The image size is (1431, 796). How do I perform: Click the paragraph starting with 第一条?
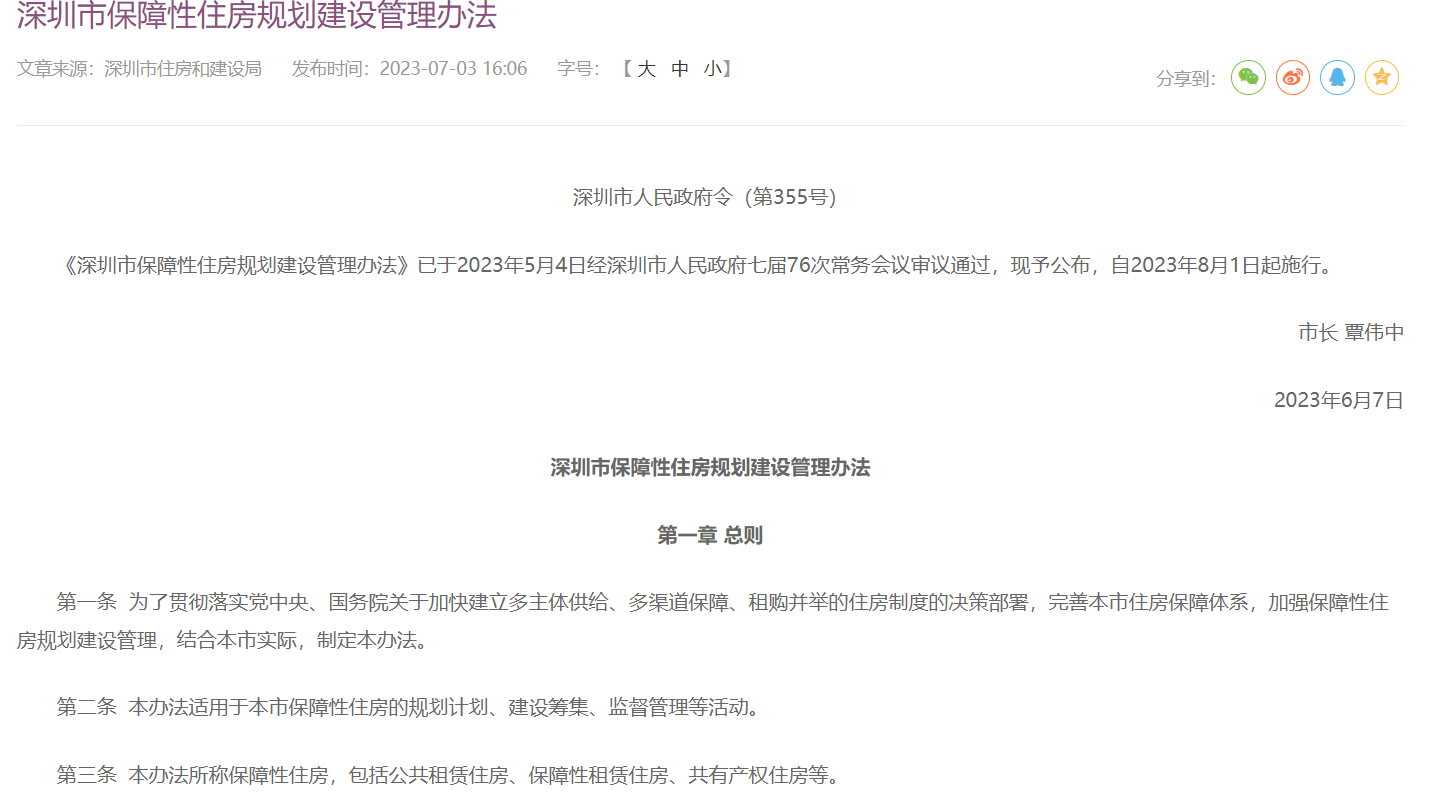pyautogui.click(x=703, y=621)
